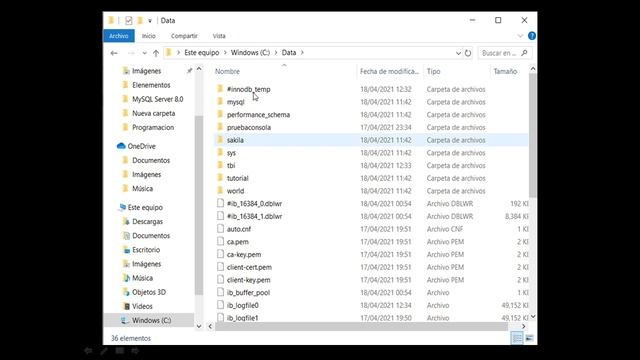Image resolution: width=640 pixels, height=360 pixels.
Task: Click the Este equipo computer icon in sidebar
Action: coord(122,207)
